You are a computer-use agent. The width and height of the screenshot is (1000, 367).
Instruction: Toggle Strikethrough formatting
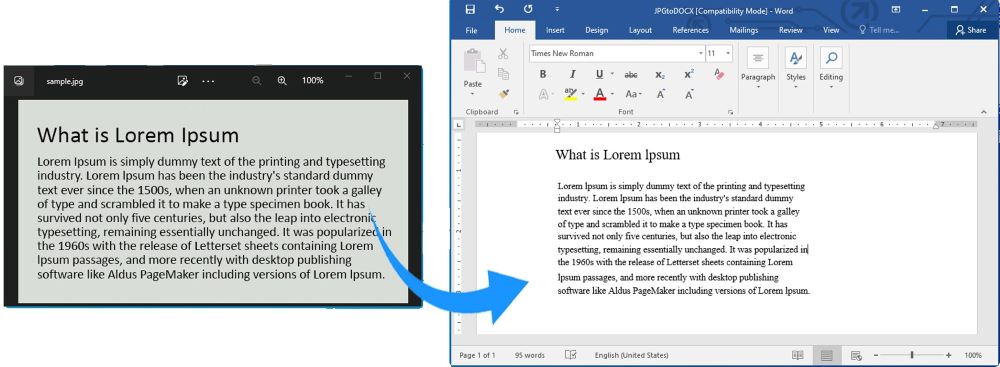point(631,75)
